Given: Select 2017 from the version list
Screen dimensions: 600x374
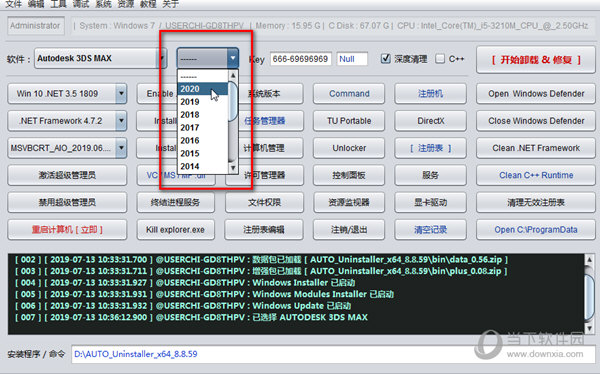Looking at the screenshot, I should pos(203,127).
